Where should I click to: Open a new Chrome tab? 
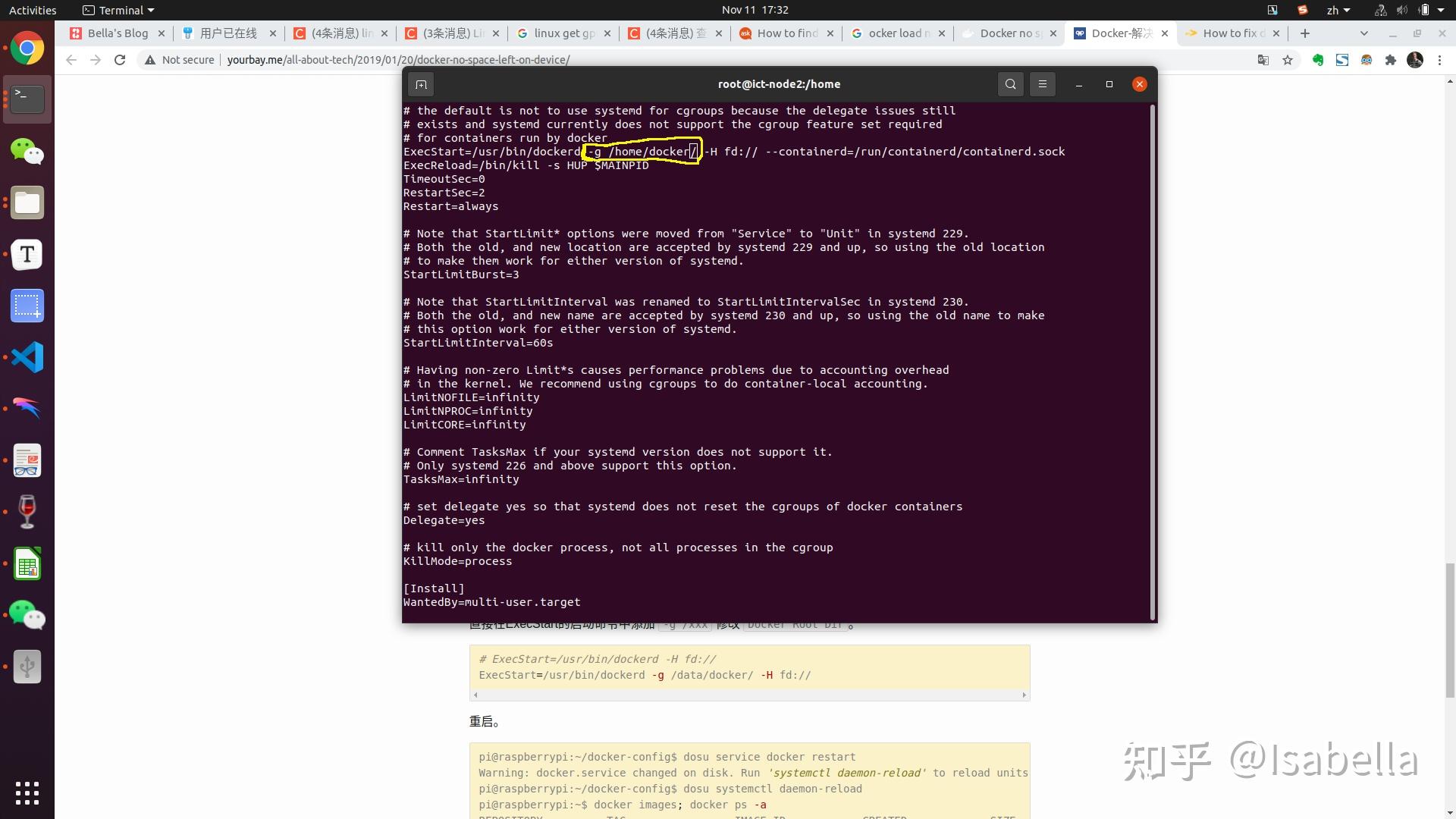[1304, 33]
